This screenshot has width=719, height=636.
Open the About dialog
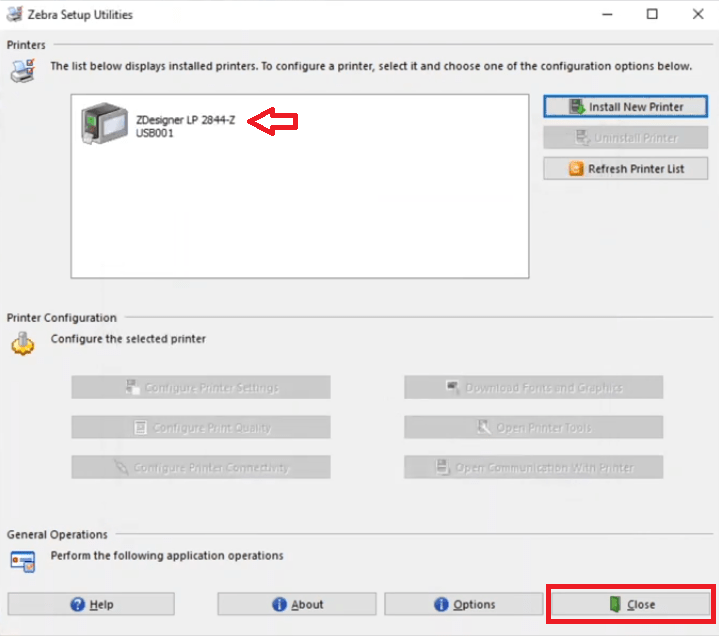[x=297, y=604]
